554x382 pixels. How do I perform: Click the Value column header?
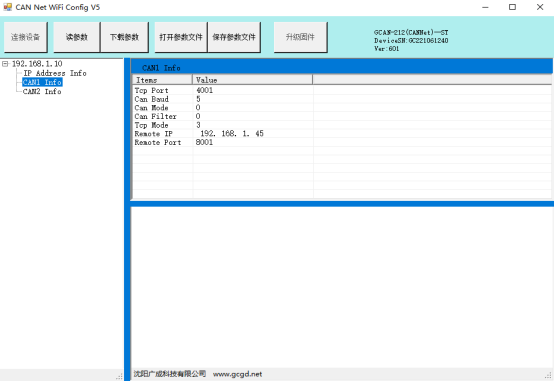click(x=253, y=80)
